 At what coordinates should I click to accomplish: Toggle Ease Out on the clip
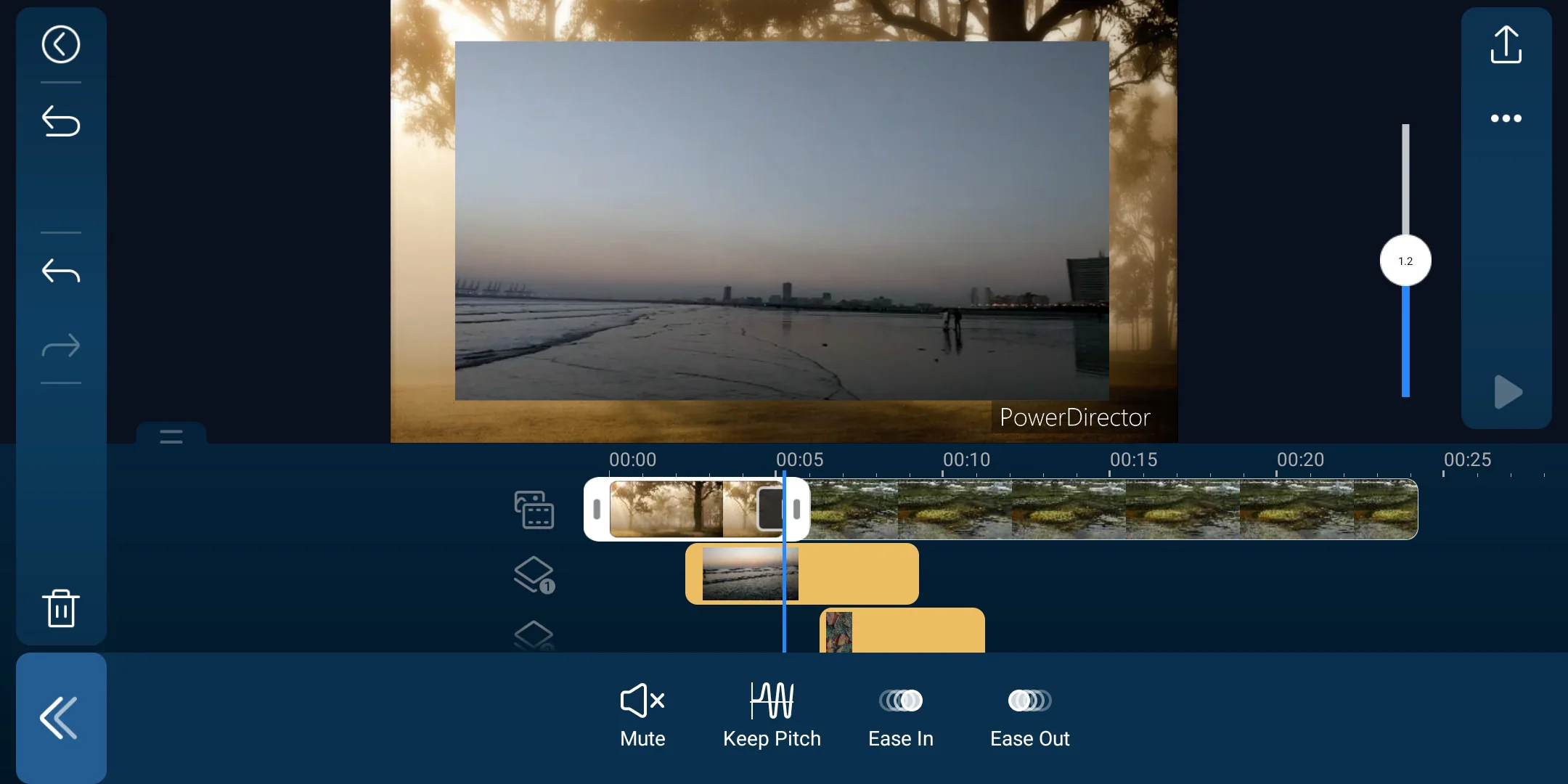click(x=1029, y=712)
